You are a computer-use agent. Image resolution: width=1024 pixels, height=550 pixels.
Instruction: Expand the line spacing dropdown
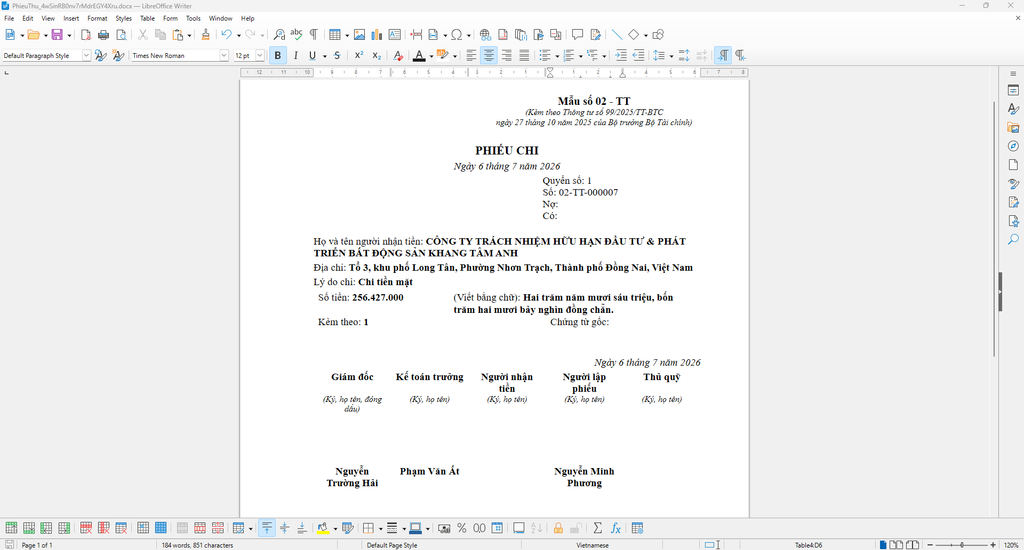coord(671,56)
